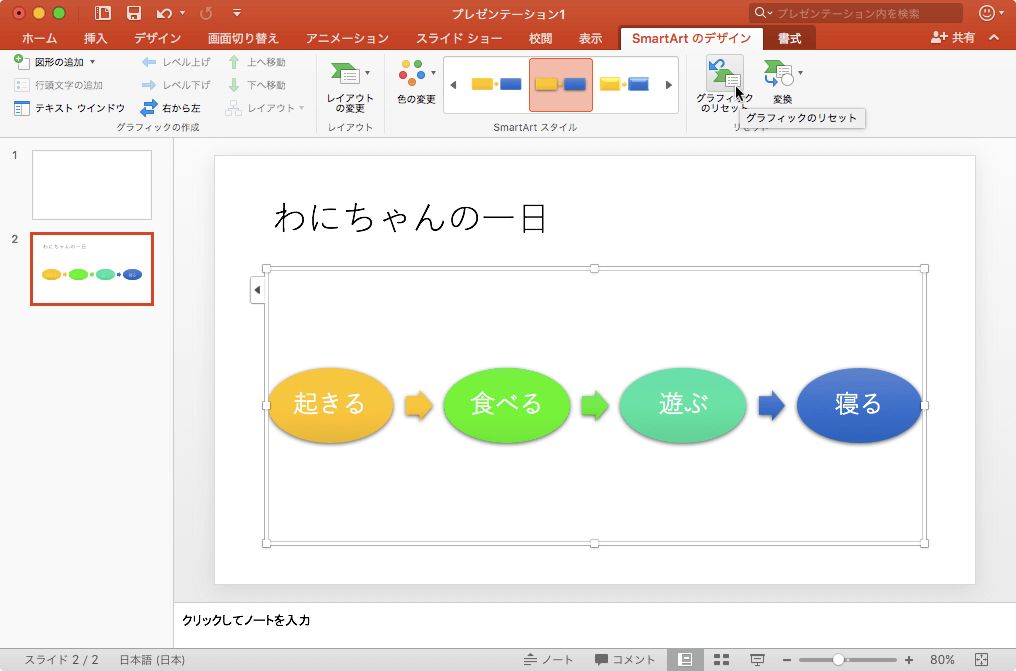Toggle ノート view in the status bar
Screen dimensions: 1016x671
click(x=548, y=659)
